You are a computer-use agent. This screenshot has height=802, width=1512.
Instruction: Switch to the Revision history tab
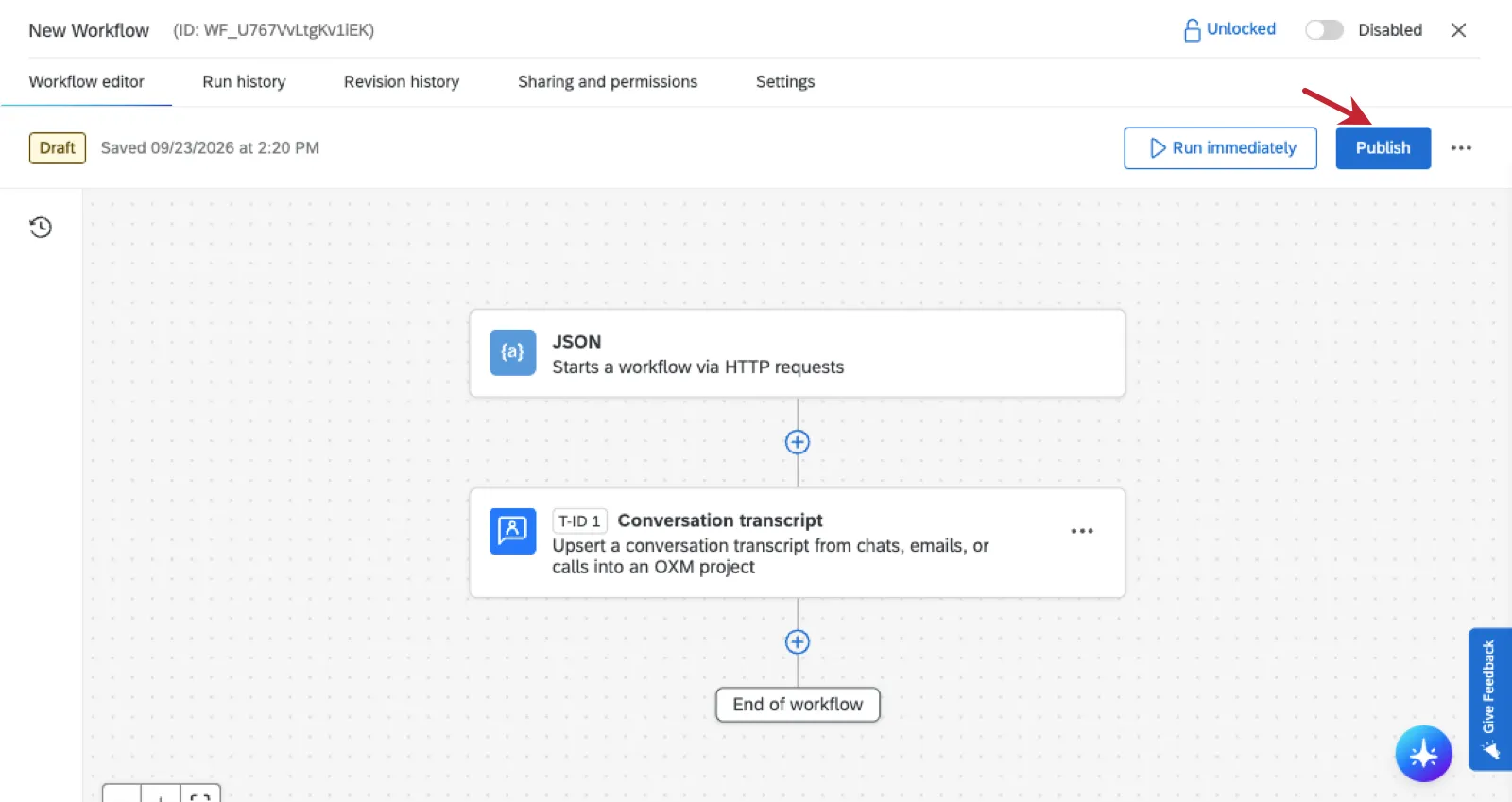[x=402, y=82]
